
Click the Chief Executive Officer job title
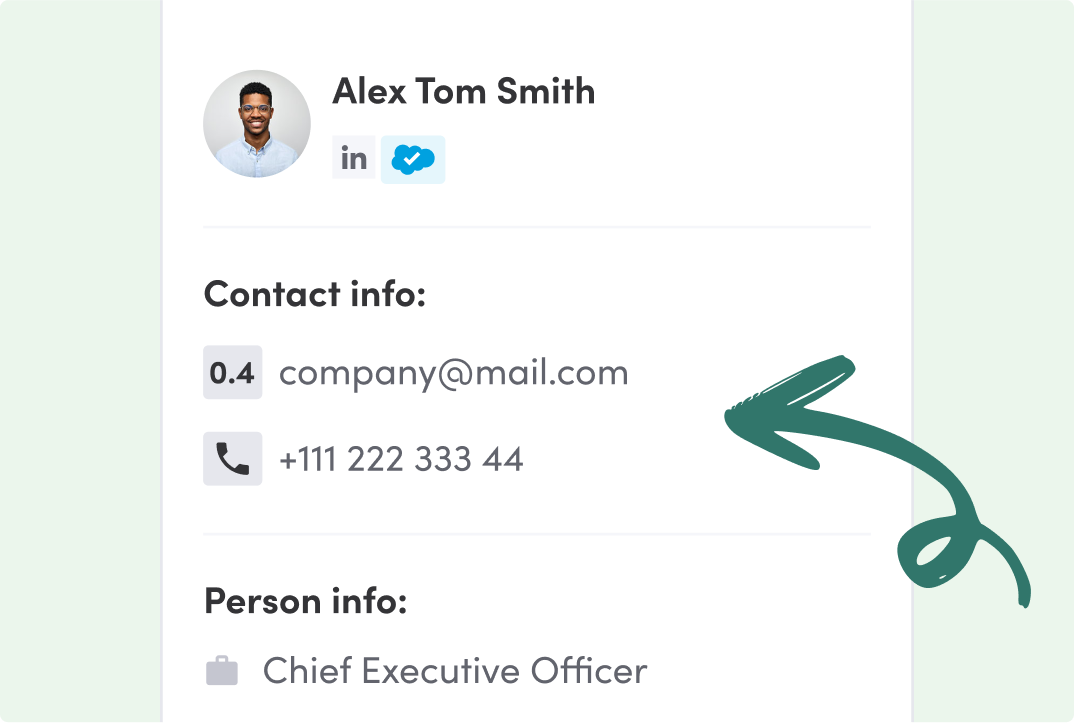[455, 671]
